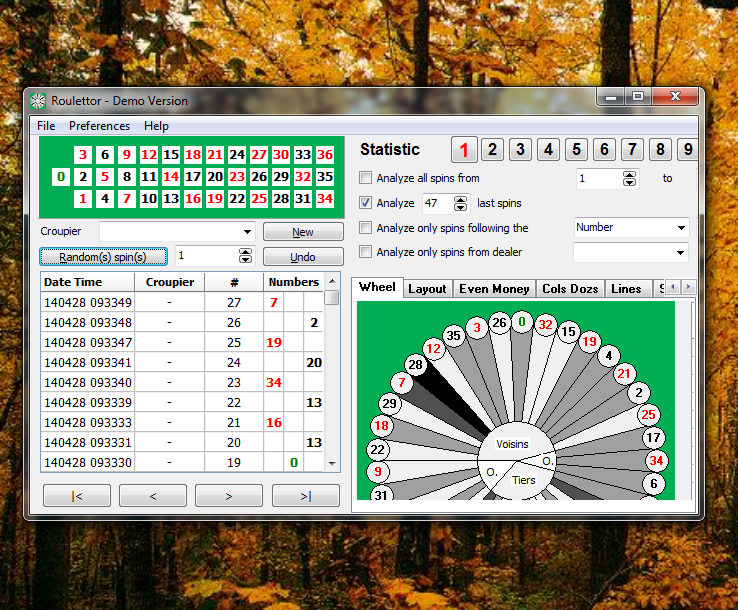Viewport: 738px width, 610px height.
Task: Switch to the Lines tab
Action: tap(626, 289)
